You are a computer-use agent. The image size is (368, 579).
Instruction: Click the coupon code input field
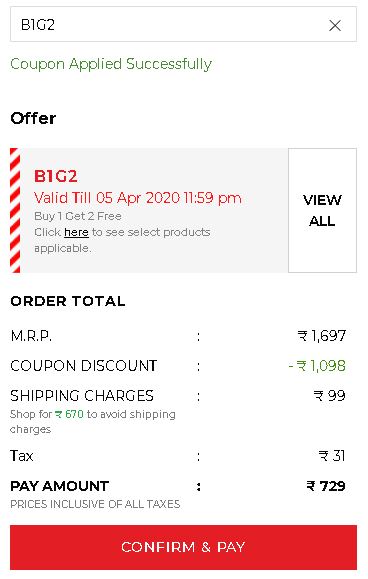(183, 24)
